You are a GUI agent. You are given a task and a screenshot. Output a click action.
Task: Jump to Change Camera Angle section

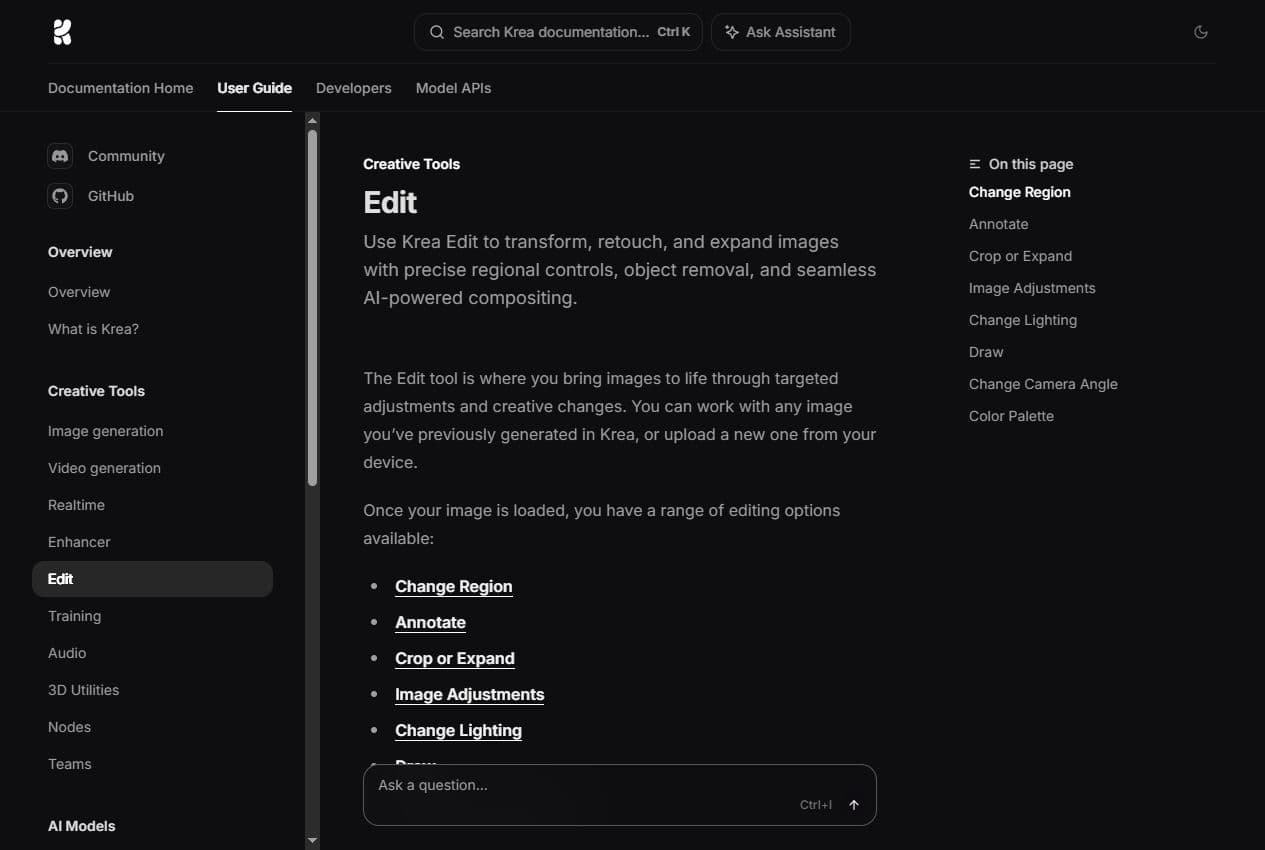coord(1043,384)
